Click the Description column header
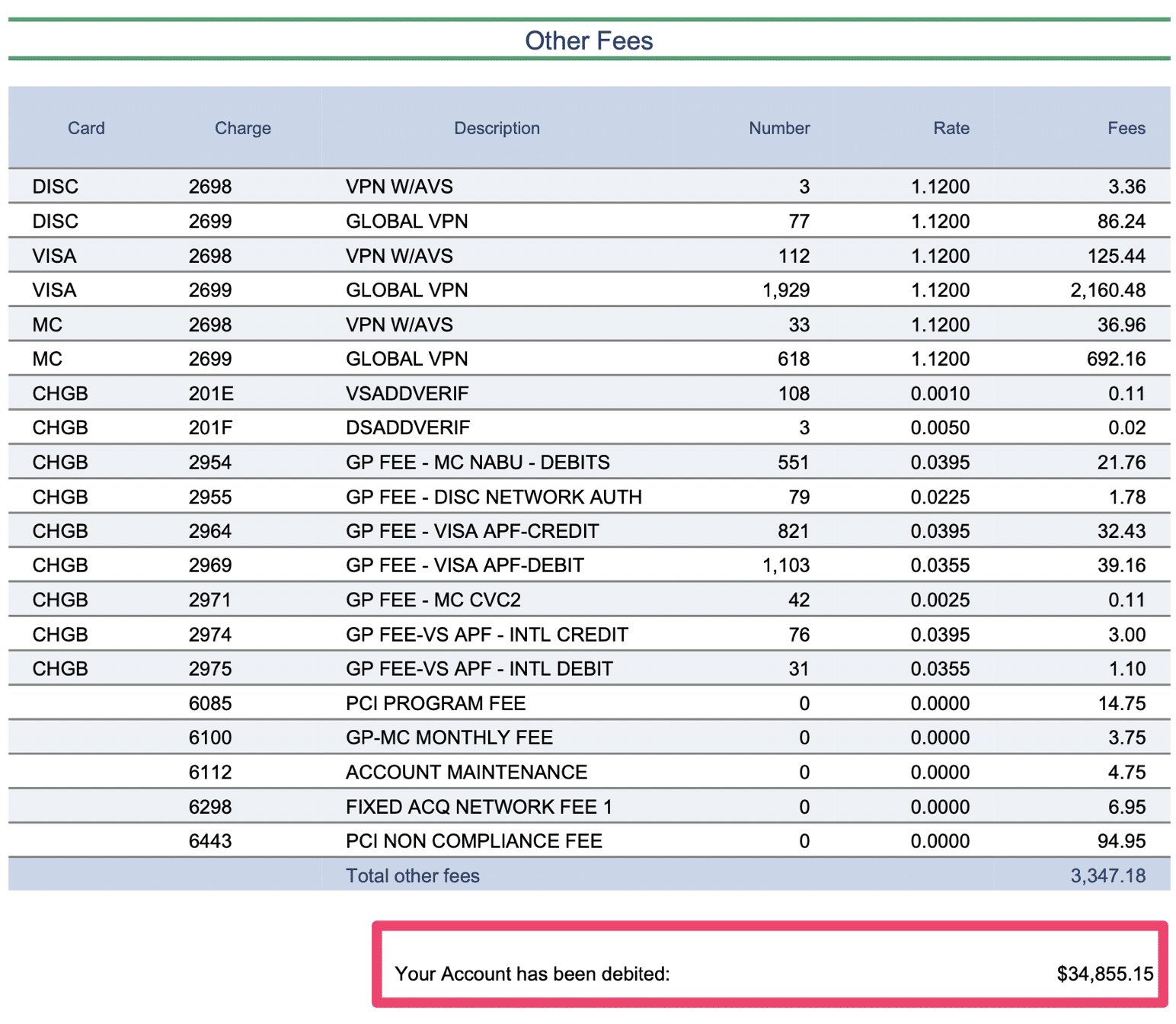The image size is (1176, 1024). [x=496, y=128]
